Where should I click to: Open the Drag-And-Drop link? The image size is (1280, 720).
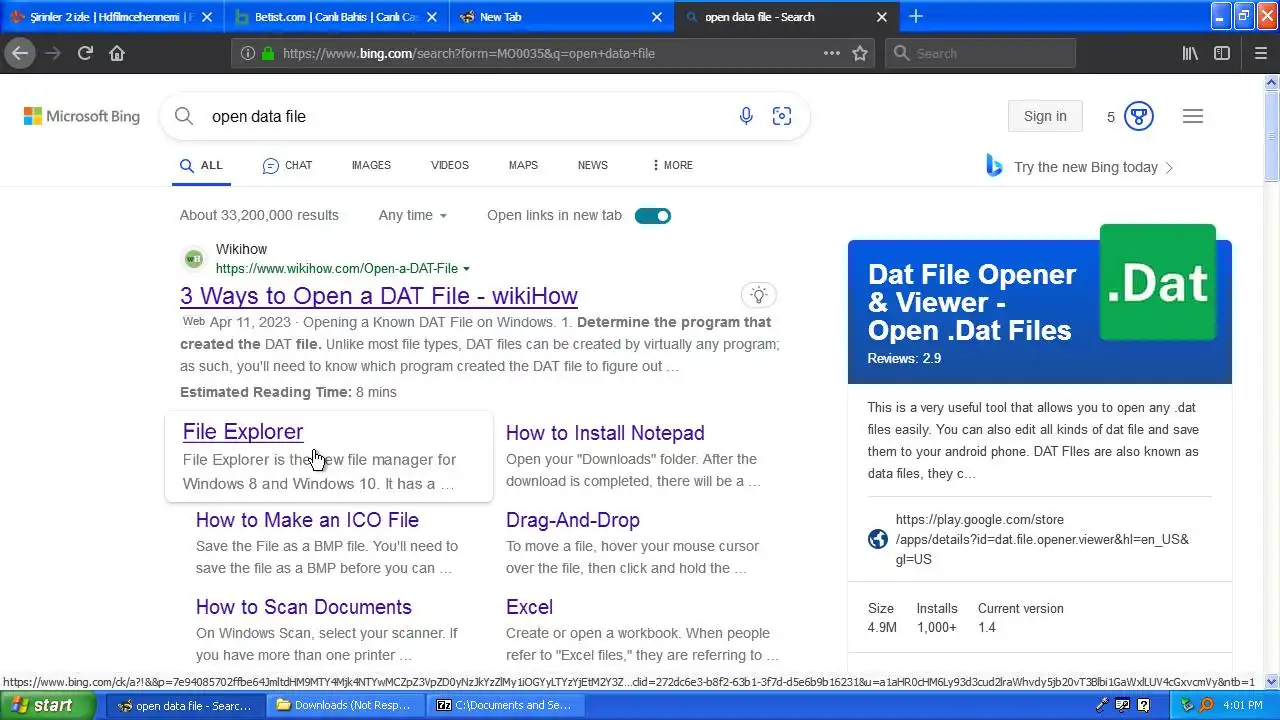click(573, 520)
